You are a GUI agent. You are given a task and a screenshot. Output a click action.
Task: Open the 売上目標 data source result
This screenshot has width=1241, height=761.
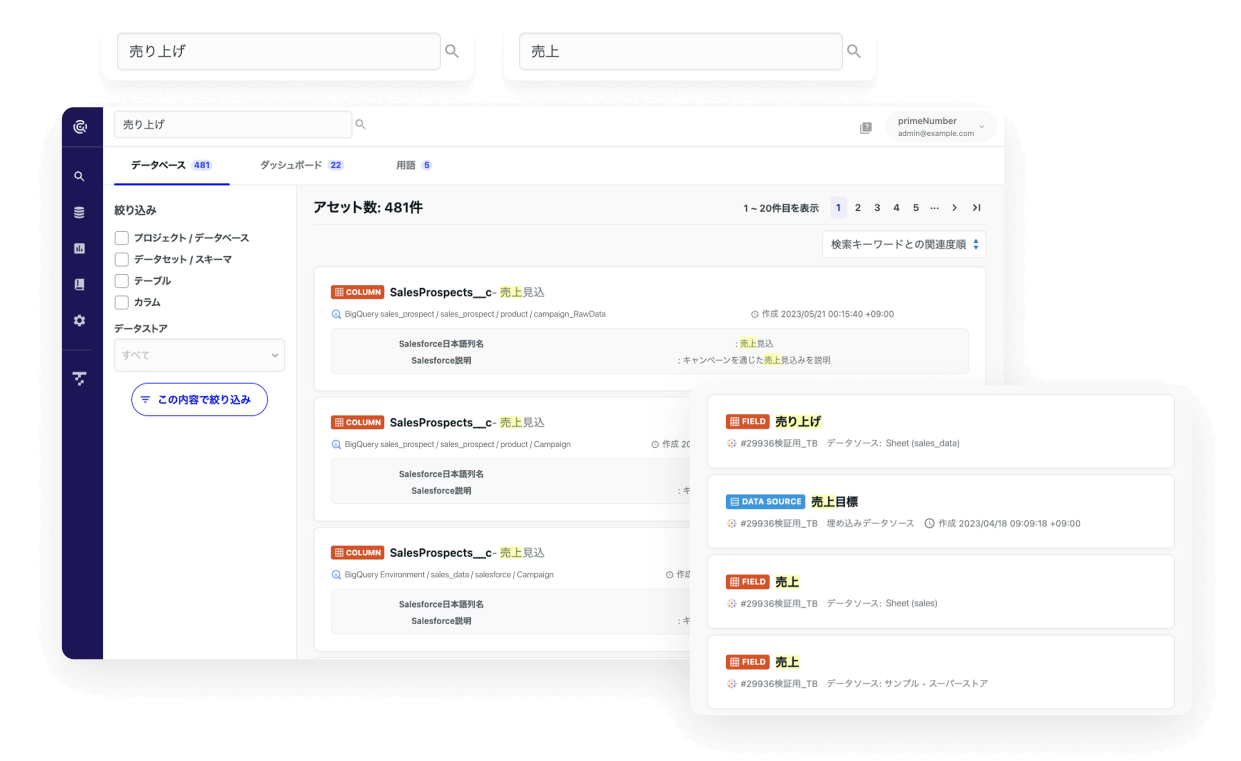[x=834, y=501]
